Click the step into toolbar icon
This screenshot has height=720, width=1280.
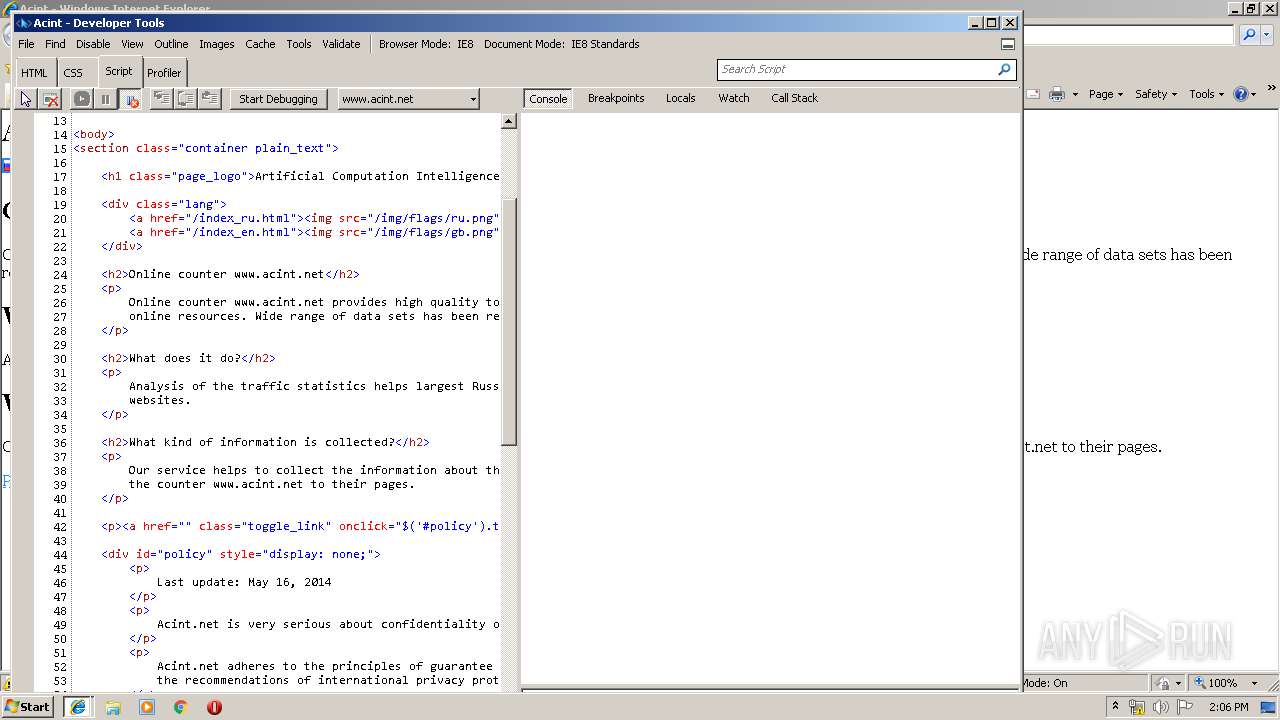(161, 99)
